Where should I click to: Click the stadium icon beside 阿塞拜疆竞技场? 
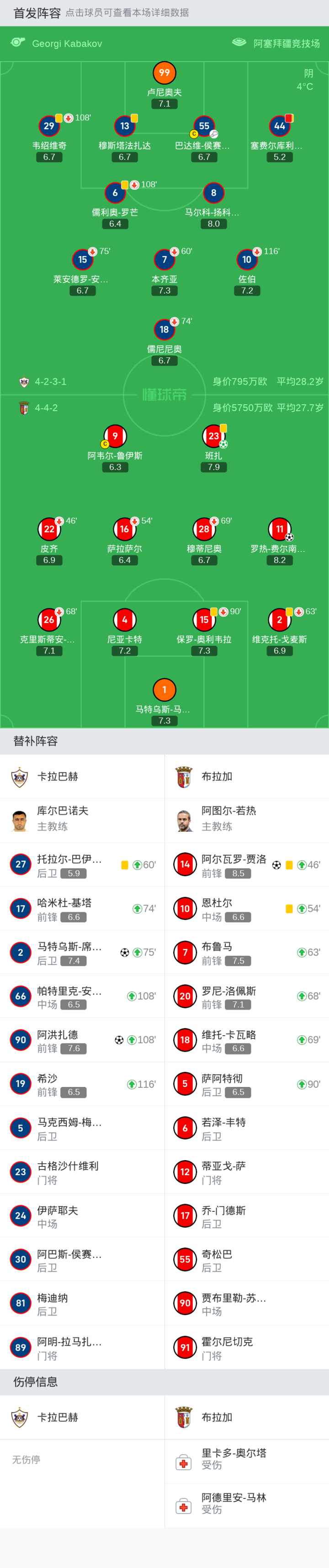239,43
